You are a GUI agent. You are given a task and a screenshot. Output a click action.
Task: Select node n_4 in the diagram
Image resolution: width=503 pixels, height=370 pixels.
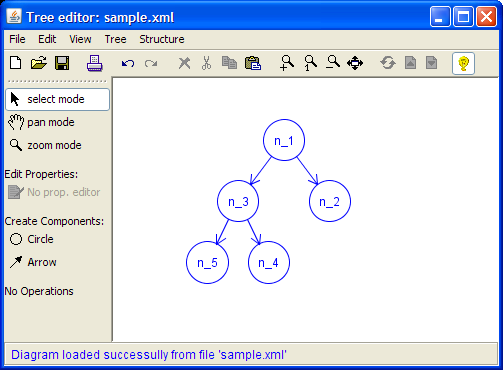click(x=269, y=263)
